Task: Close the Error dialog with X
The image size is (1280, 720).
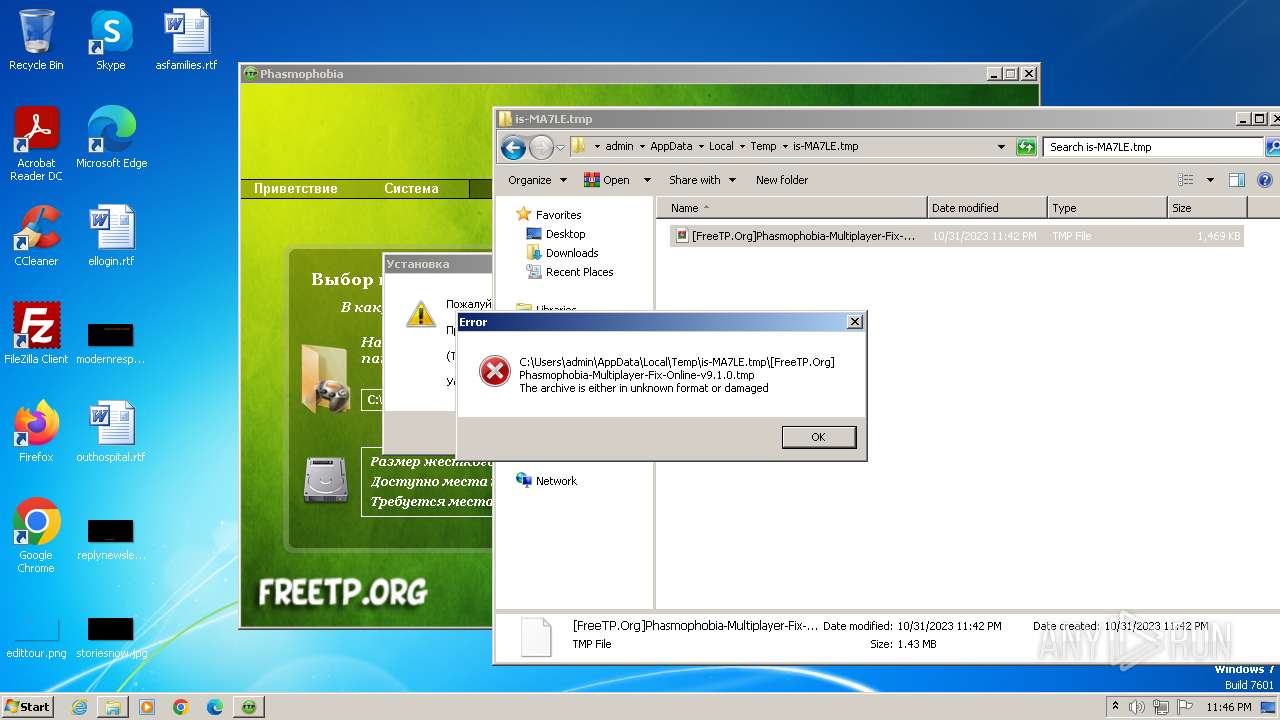Action: [x=854, y=322]
